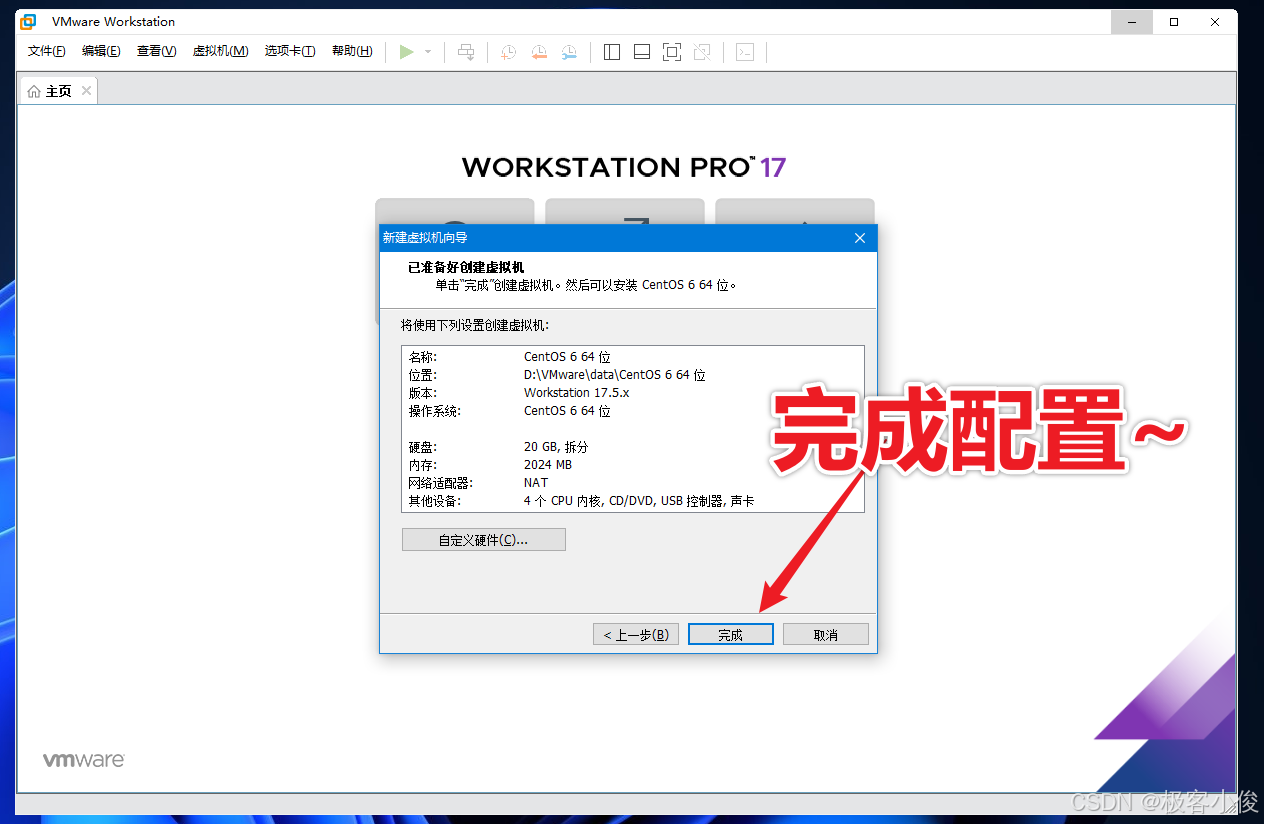Image resolution: width=1264 pixels, height=824 pixels.
Task: Click the 硬盘: label in summary
Action: point(423,447)
